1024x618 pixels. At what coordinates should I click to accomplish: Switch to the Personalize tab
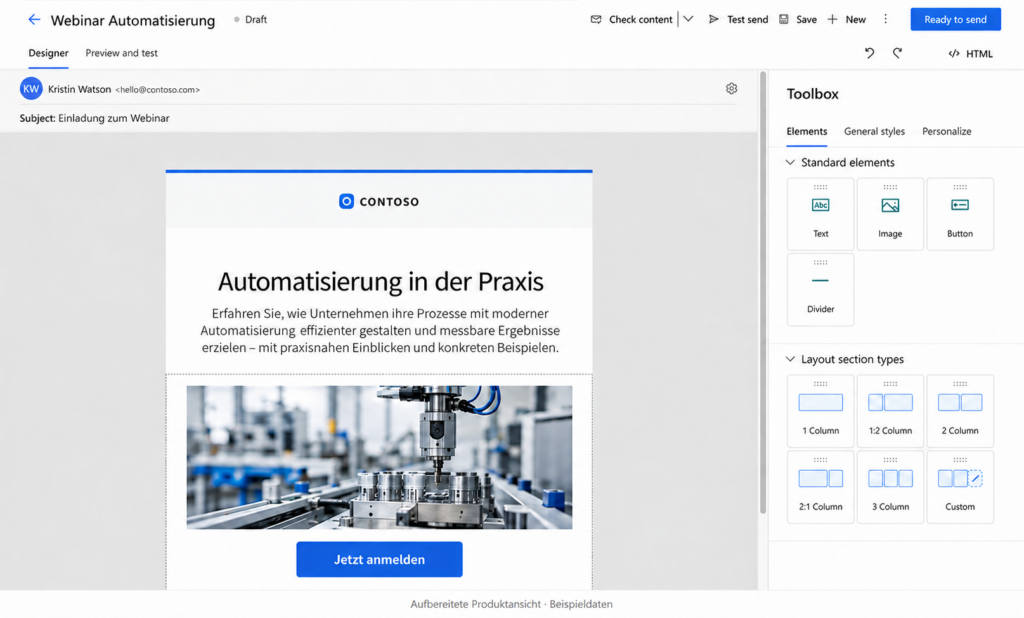pos(946,131)
